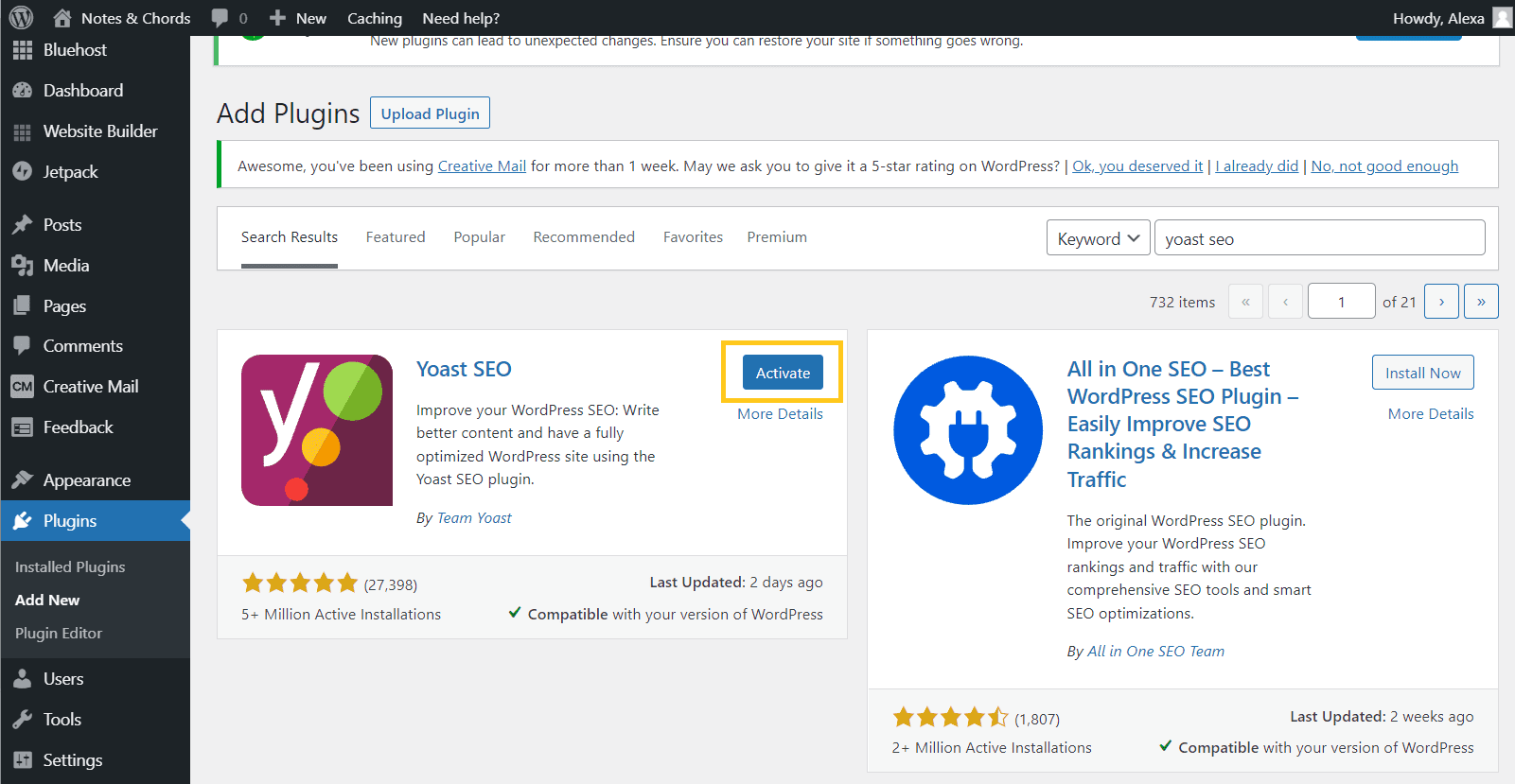Click the plus New icon in admin bar
The height and width of the screenshot is (784, 1515).
pyautogui.click(x=277, y=18)
